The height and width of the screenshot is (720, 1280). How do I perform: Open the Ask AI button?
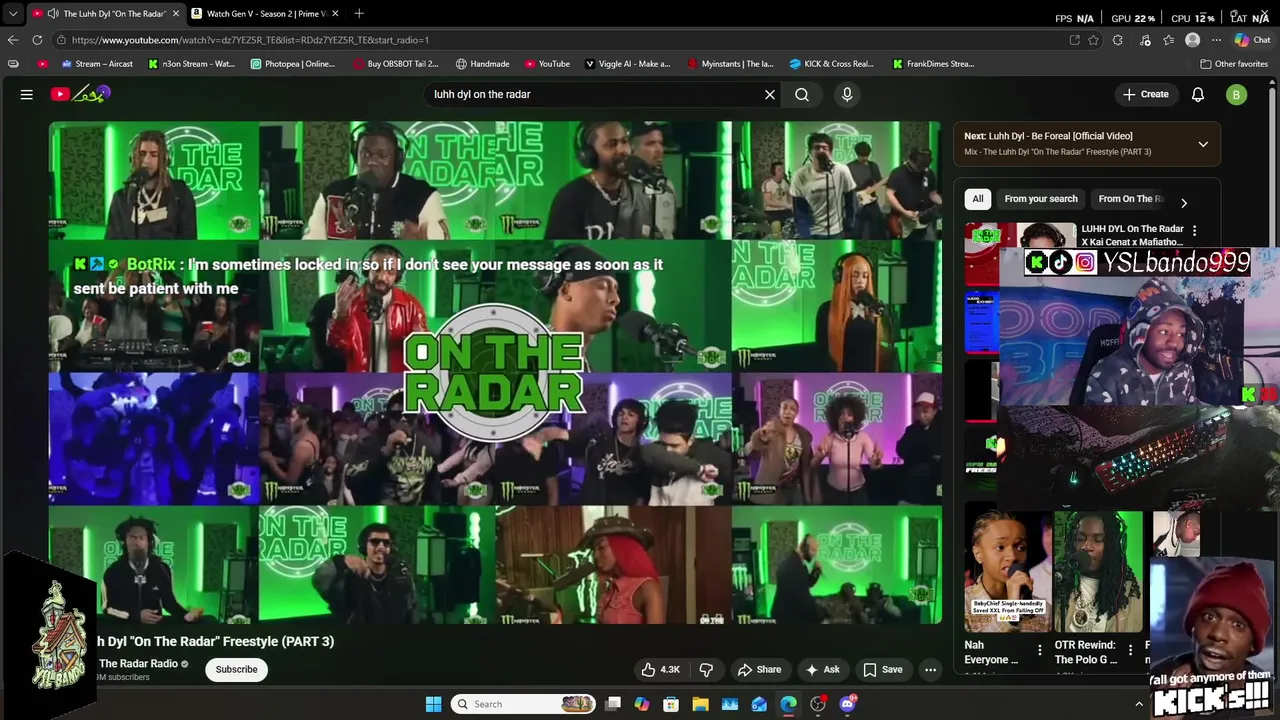[x=823, y=670]
